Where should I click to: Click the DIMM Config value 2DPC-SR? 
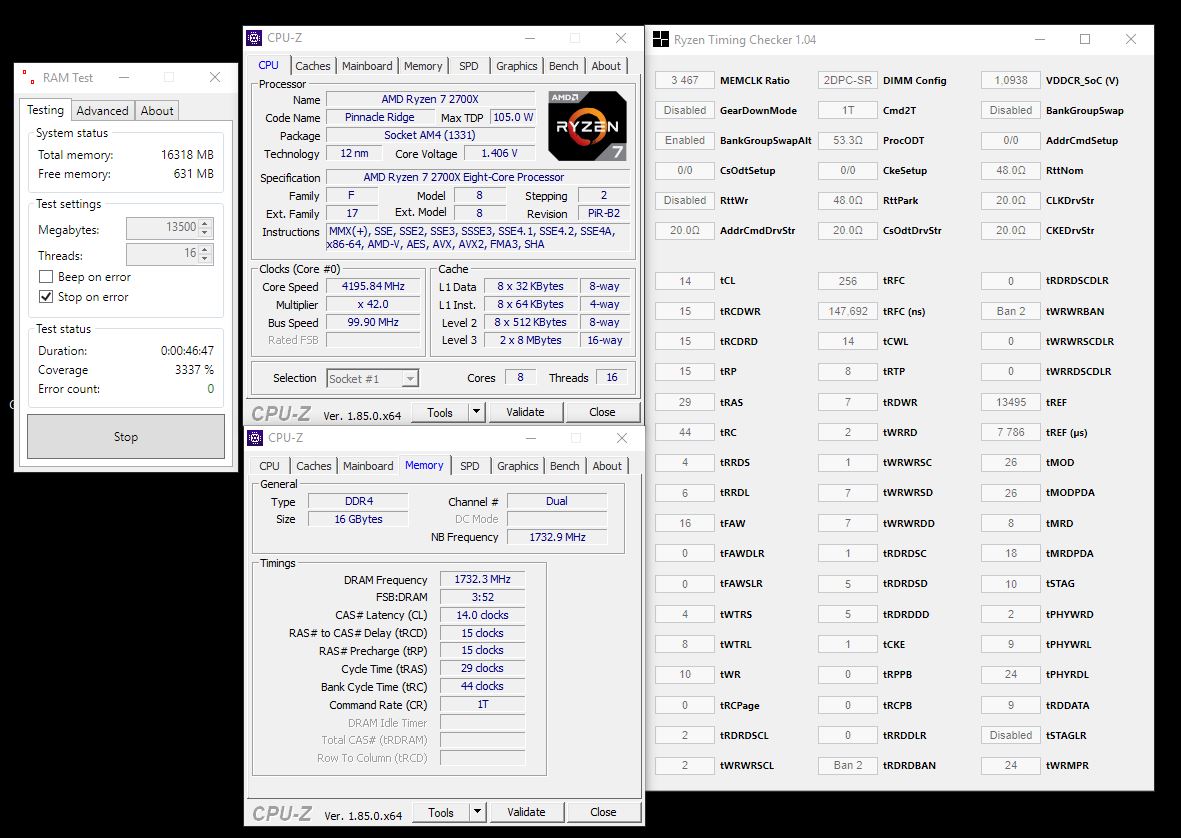click(847, 80)
